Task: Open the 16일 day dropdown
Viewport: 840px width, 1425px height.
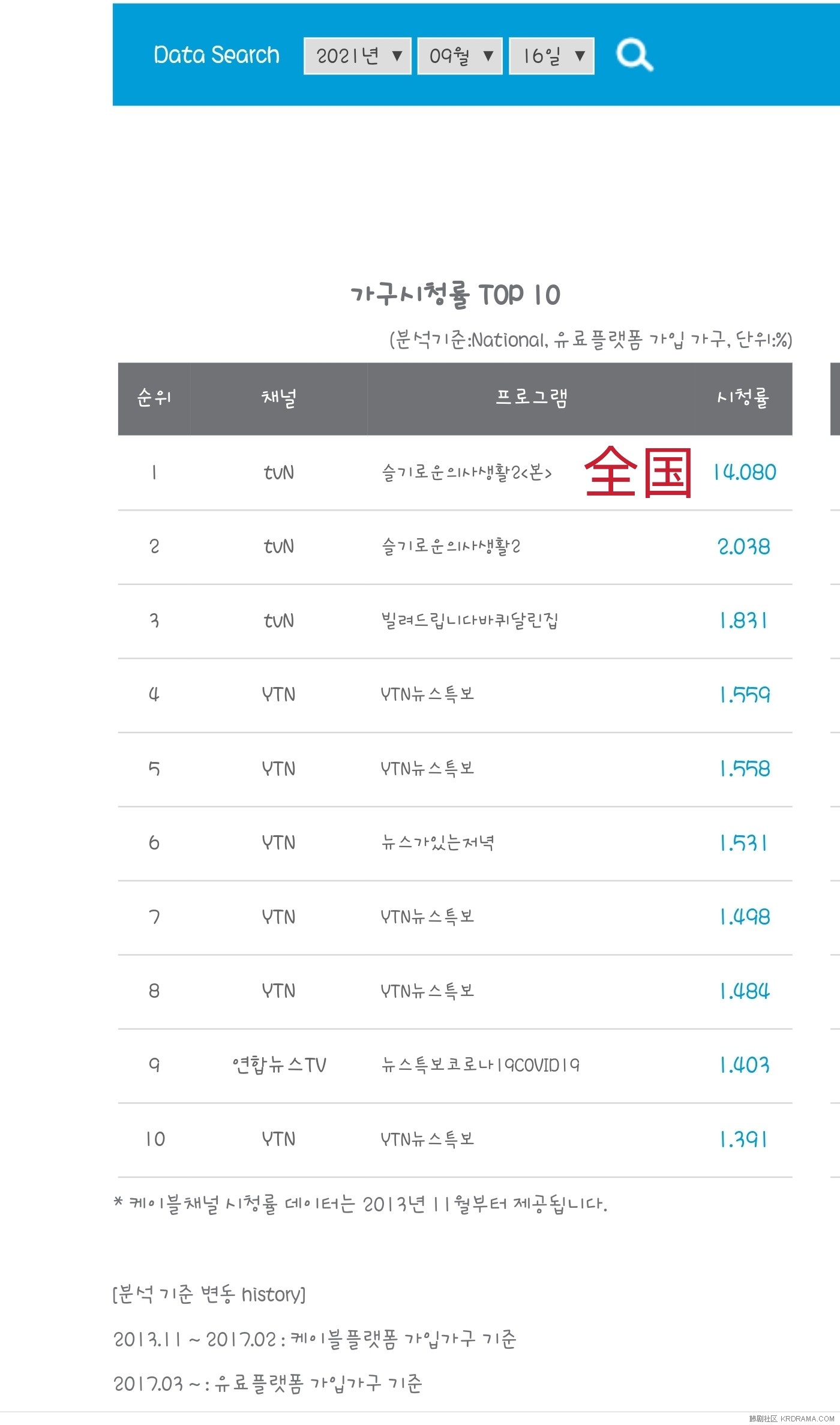Action: click(552, 56)
